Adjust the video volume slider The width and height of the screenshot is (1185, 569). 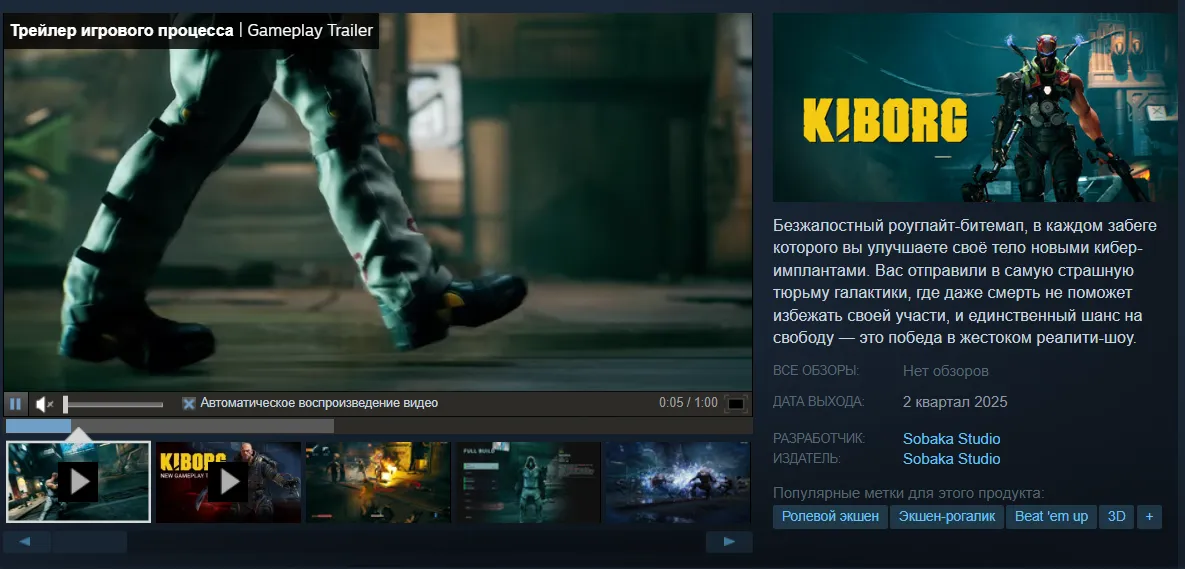click(113, 404)
